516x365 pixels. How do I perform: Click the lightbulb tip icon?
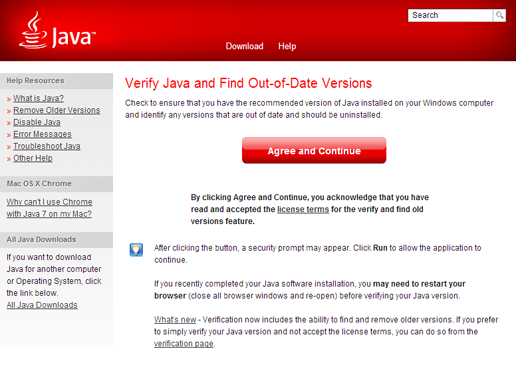(136, 250)
